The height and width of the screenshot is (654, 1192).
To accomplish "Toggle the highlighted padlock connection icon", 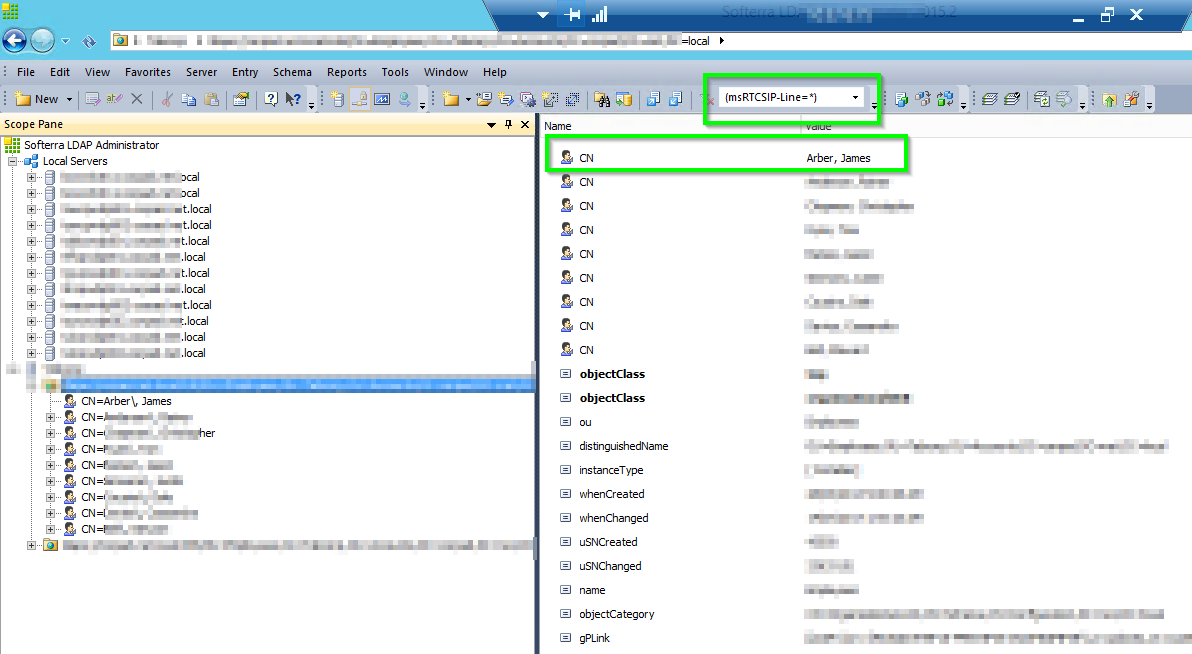I will click(360, 99).
